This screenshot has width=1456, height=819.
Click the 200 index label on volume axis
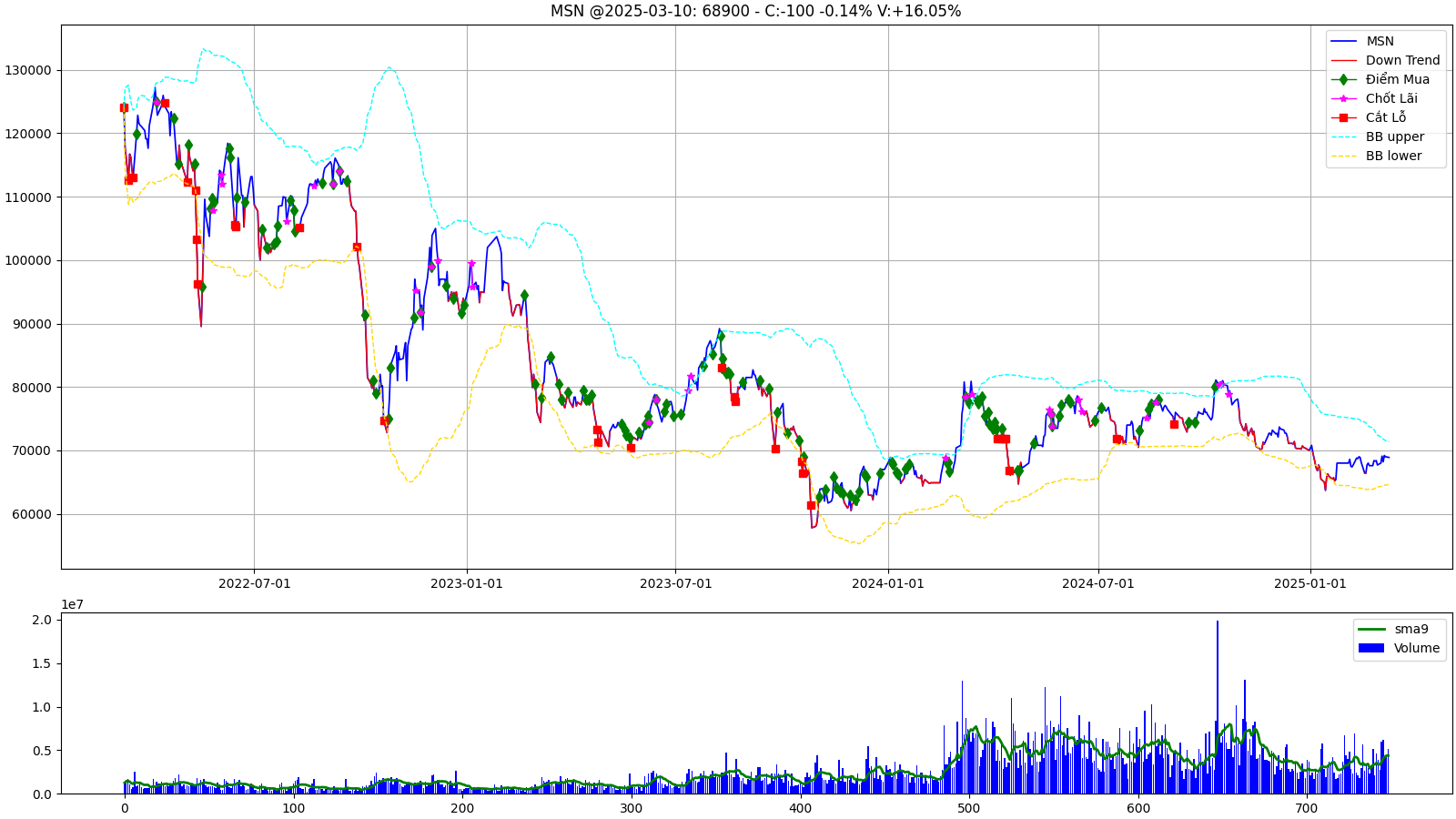pyautogui.click(x=462, y=808)
